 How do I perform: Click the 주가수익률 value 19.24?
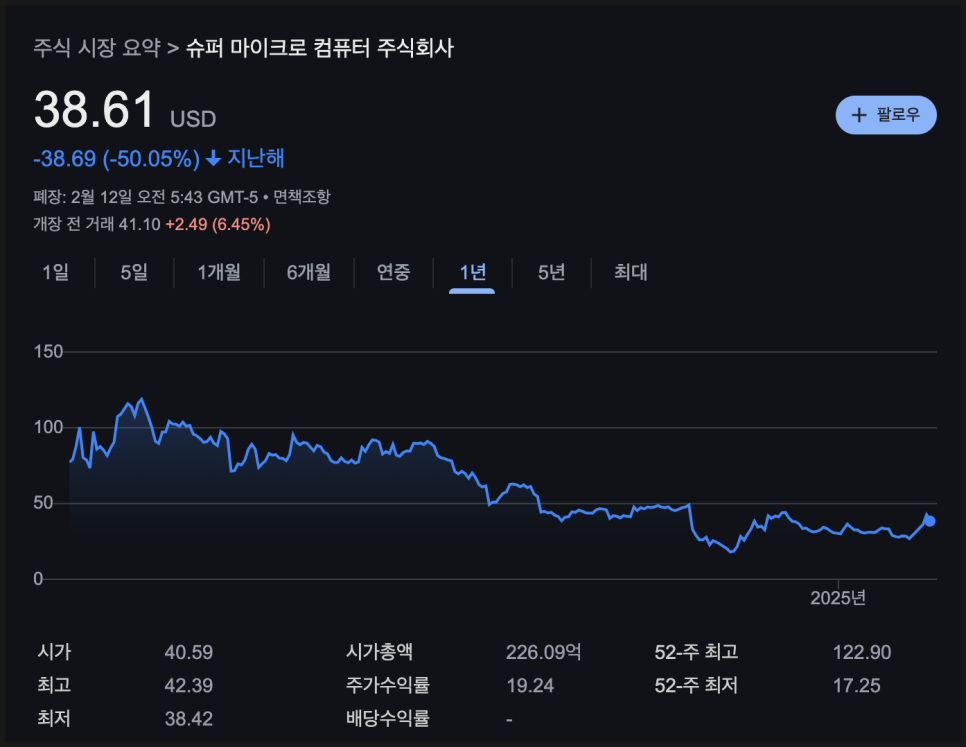(530, 685)
